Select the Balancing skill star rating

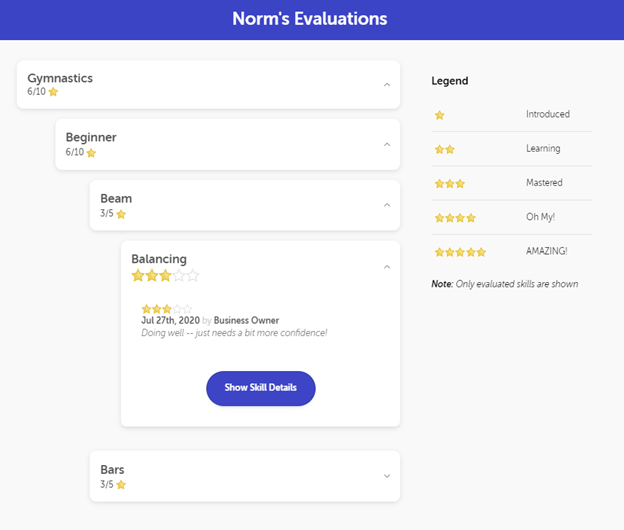[x=165, y=275]
